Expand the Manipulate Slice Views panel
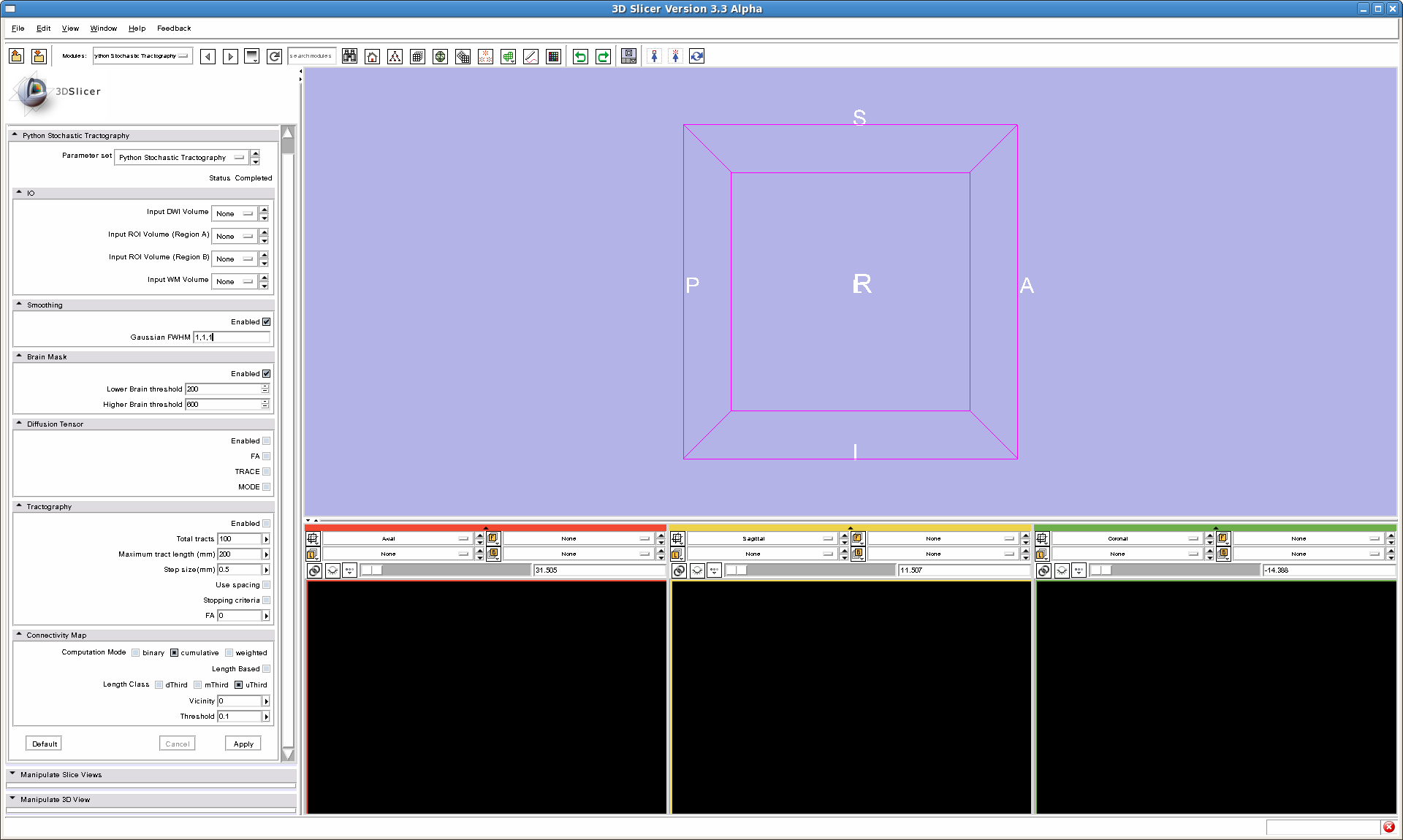The width and height of the screenshot is (1403, 840). click(x=61, y=774)
